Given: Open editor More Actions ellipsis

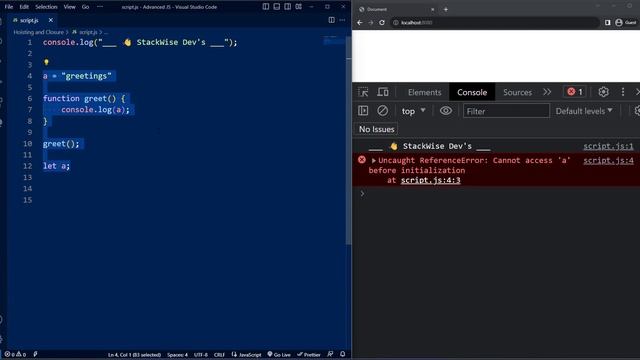Looking at the screenshot, I should pos(342,20).
